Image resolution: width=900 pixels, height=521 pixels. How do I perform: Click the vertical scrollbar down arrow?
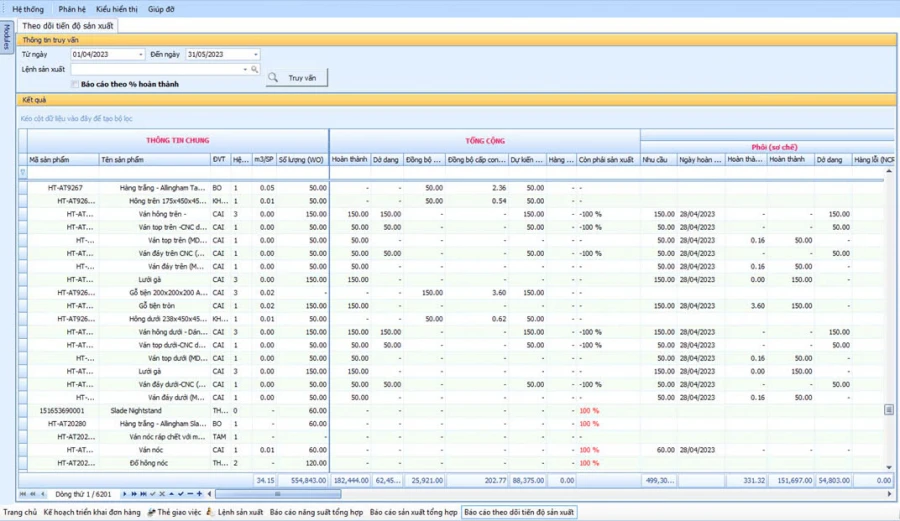point(889,467)
